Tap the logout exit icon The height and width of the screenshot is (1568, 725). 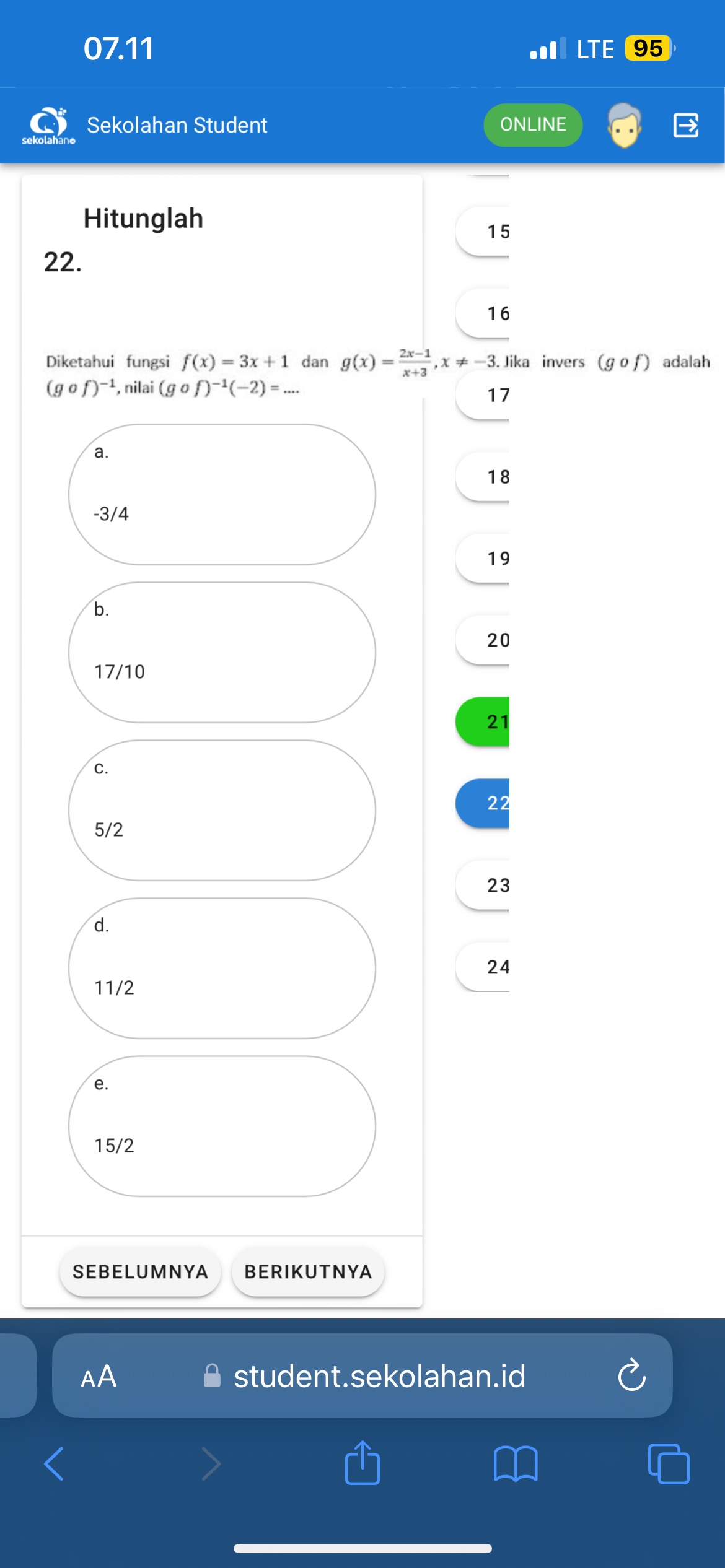[x=686, y=125]
